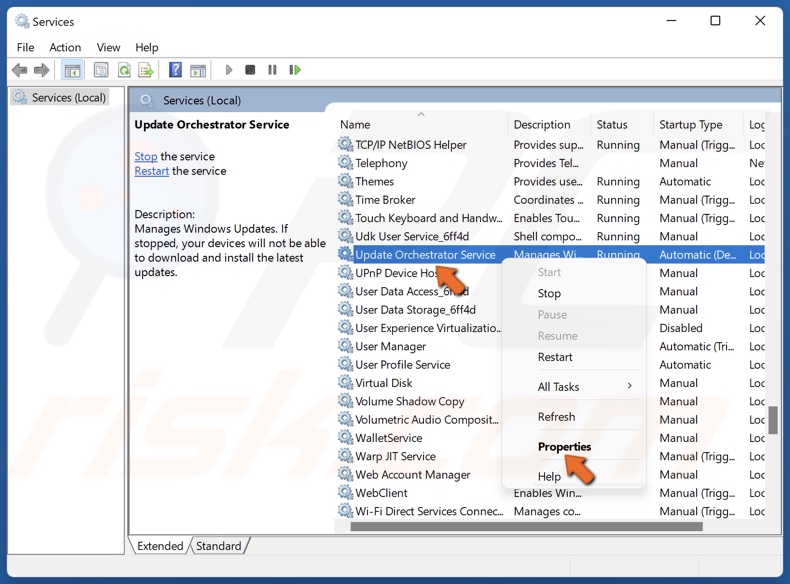
Task: Switch to the Extended tab
Action: [x=160, y=546]
